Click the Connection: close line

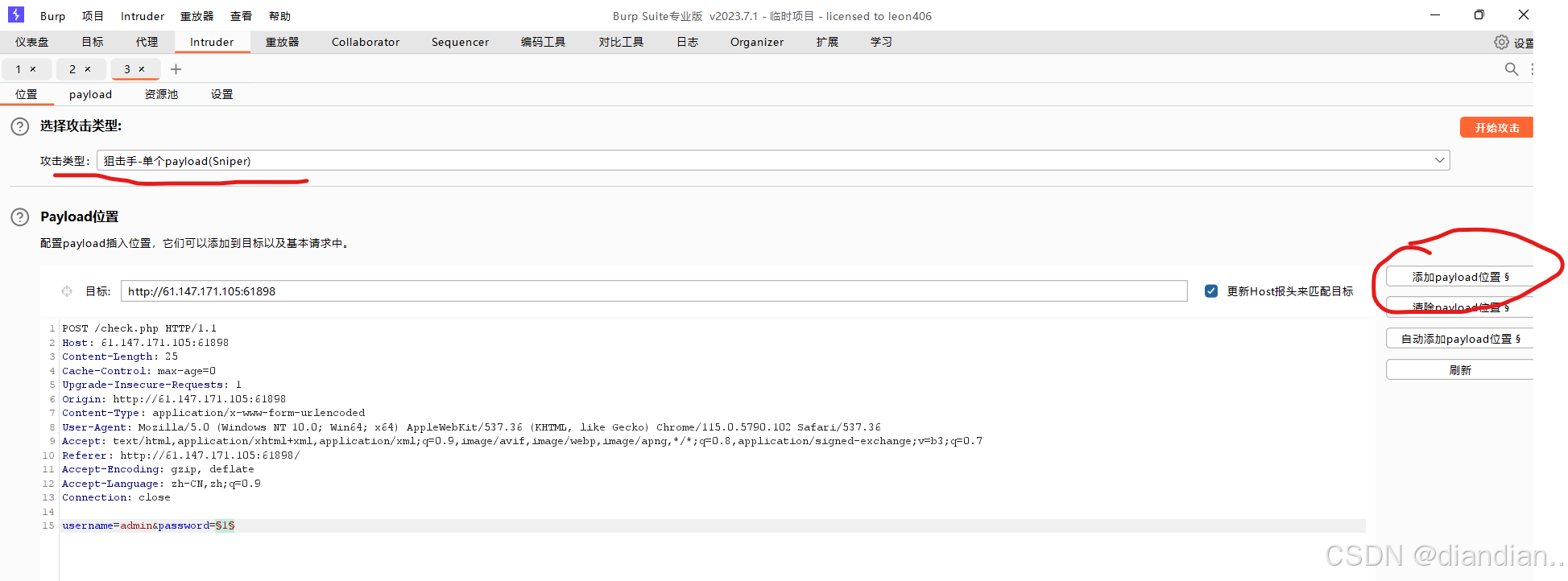click(116, 497)
